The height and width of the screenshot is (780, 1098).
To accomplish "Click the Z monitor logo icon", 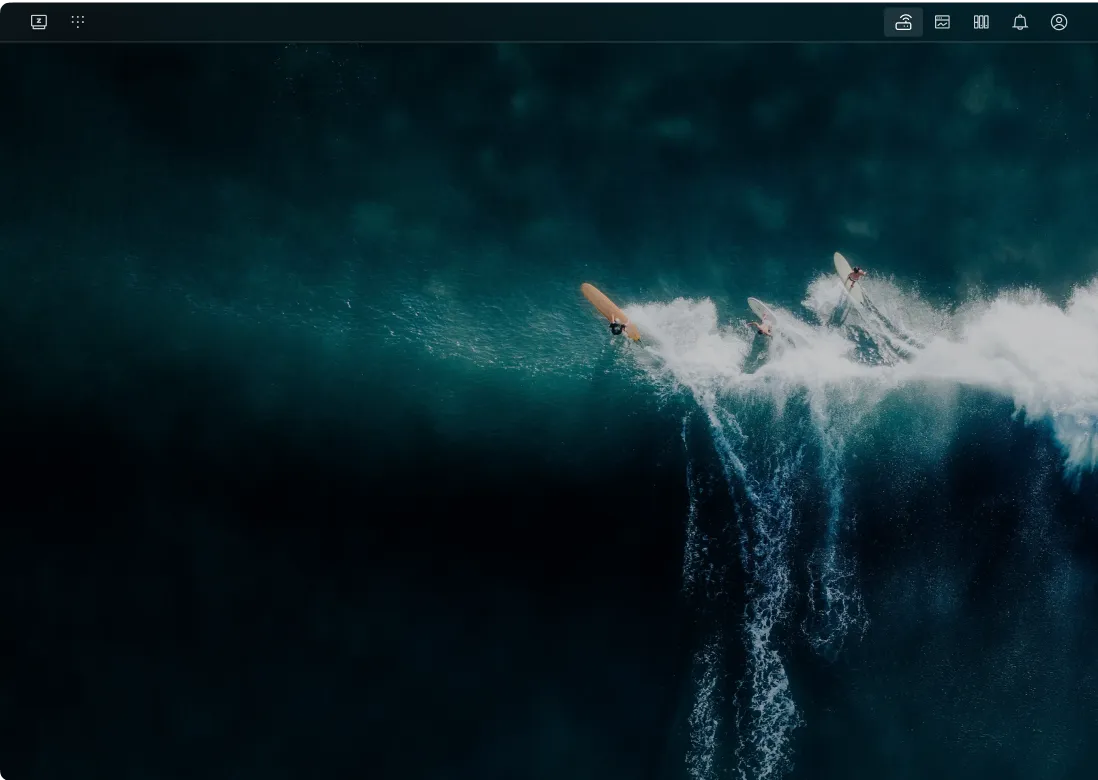I will pos(39,22).
